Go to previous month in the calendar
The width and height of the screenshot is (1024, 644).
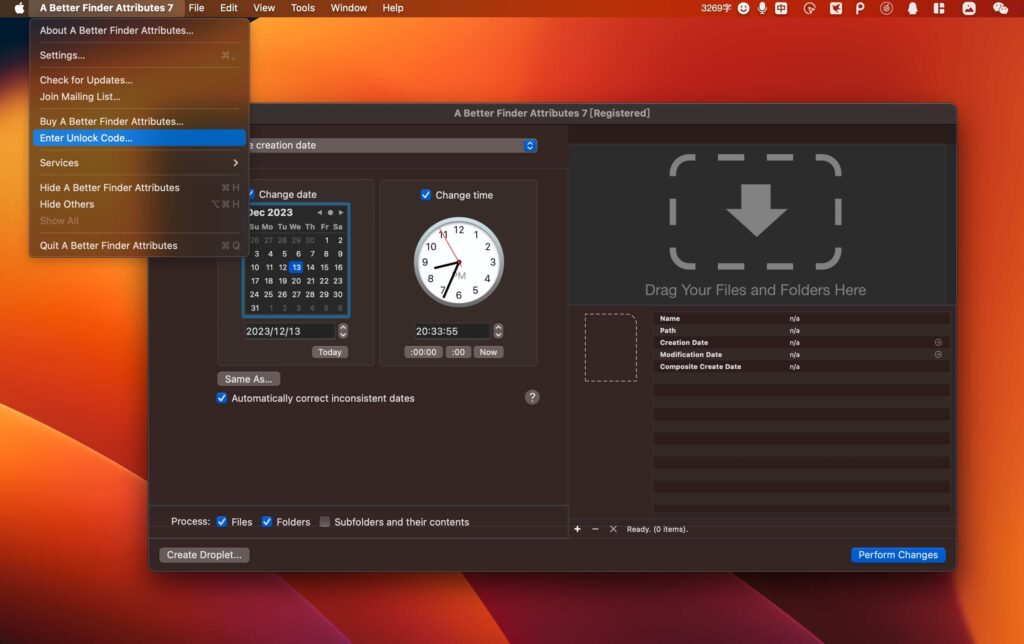320,212
